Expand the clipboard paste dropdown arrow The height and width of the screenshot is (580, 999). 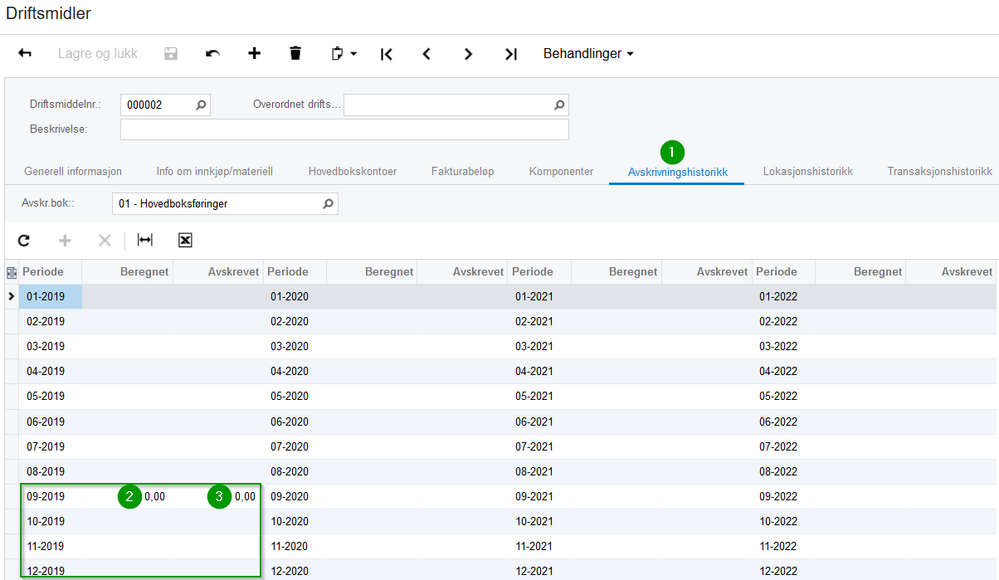click(x=354, y=54)
